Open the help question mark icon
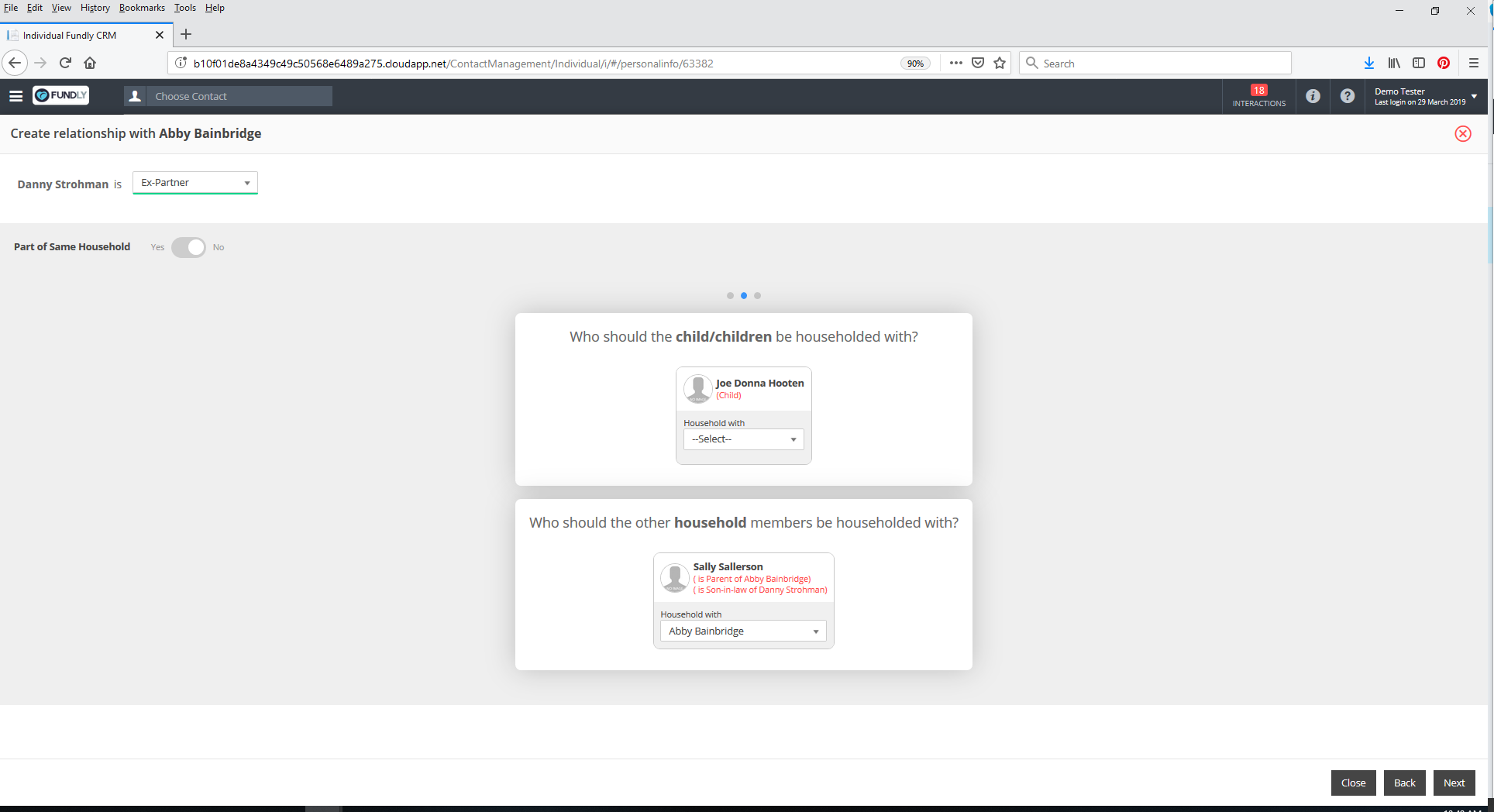This screenshot has width=1494, height=812. (1348, 96)
